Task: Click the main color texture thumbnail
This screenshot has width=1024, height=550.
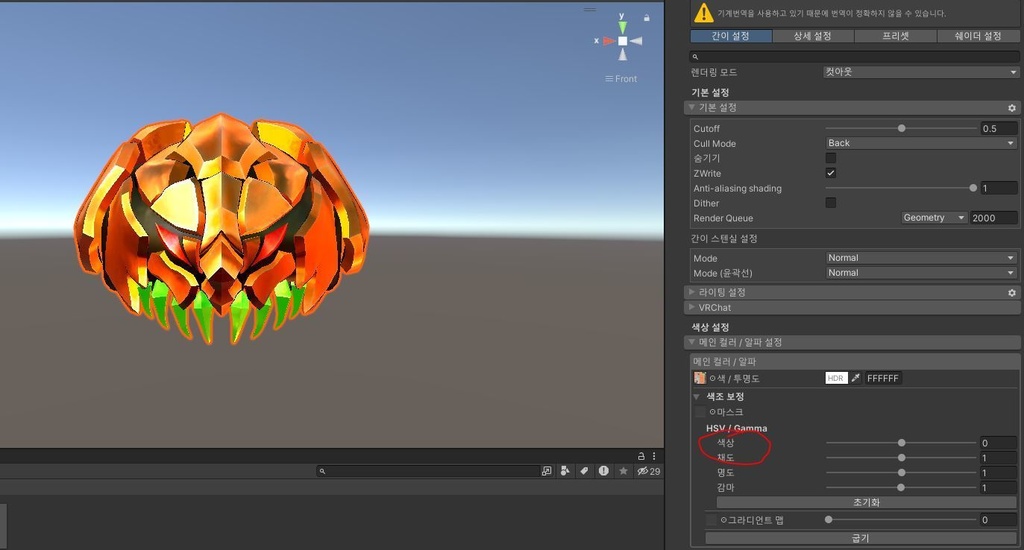Action: pyautogui.click(x=699, y=378)
